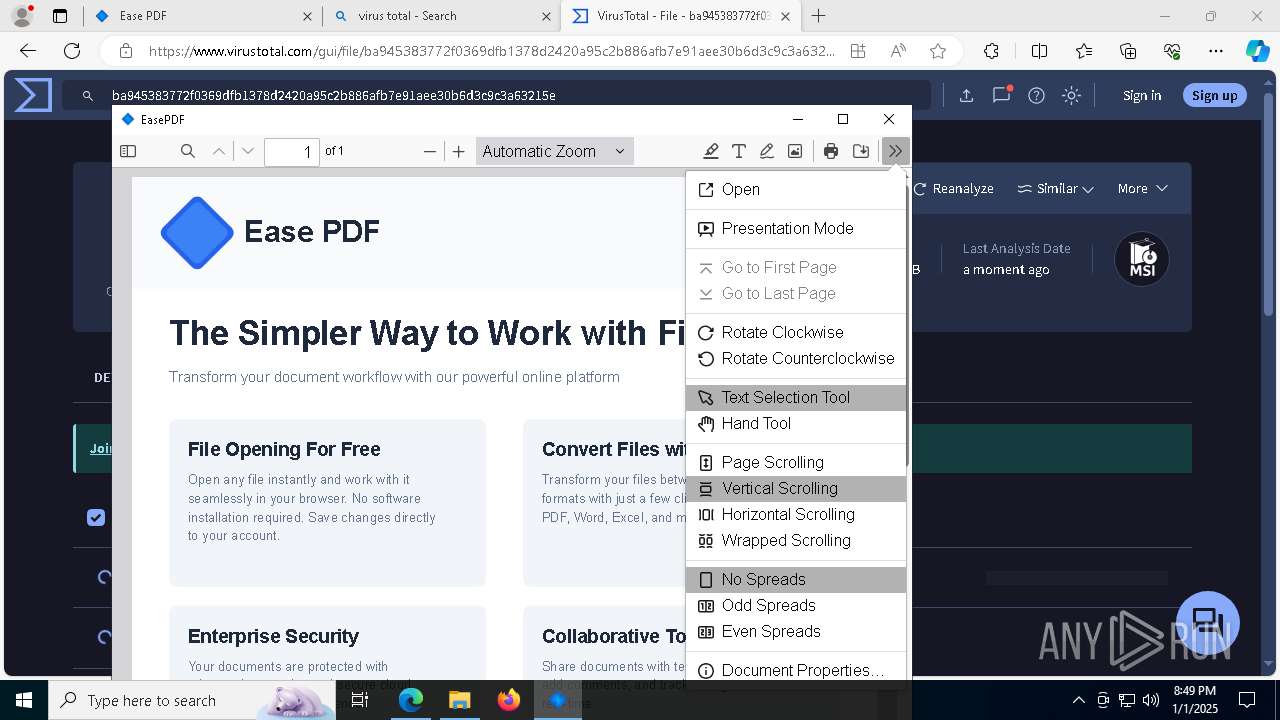The height and width of the screenshot is (720, 1280).
Task: Select Wrapped Scrolling mode
Action: point(796,540)
